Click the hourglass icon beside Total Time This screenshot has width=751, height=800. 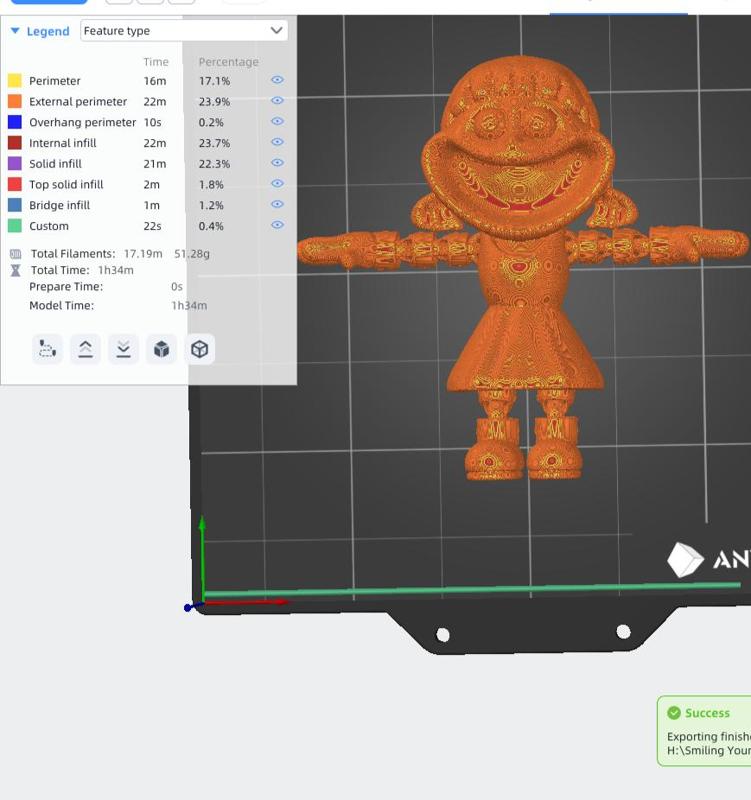click(x=15, y=270)
